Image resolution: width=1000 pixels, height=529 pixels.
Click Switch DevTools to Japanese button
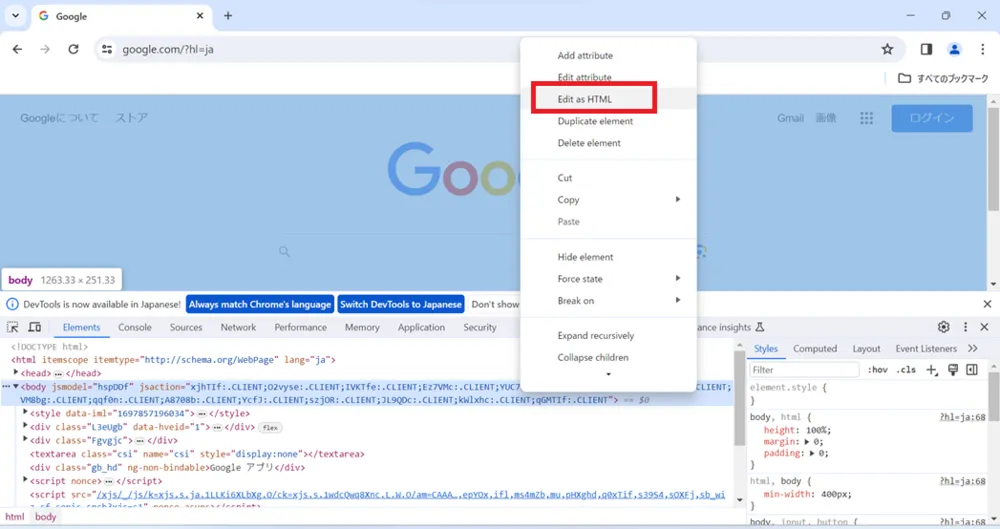401,304
